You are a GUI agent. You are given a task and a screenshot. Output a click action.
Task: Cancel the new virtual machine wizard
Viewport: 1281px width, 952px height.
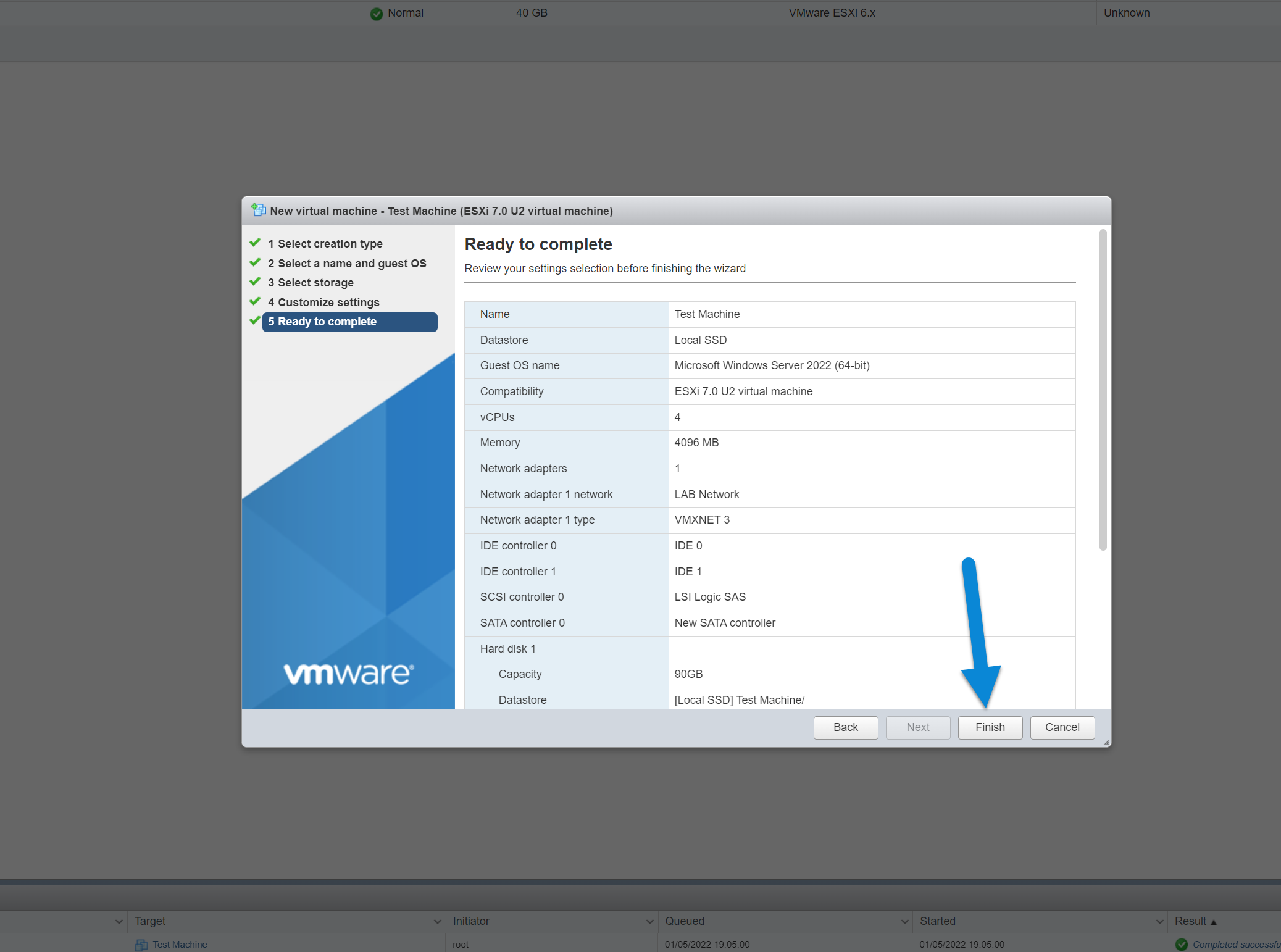(1062, 727)
